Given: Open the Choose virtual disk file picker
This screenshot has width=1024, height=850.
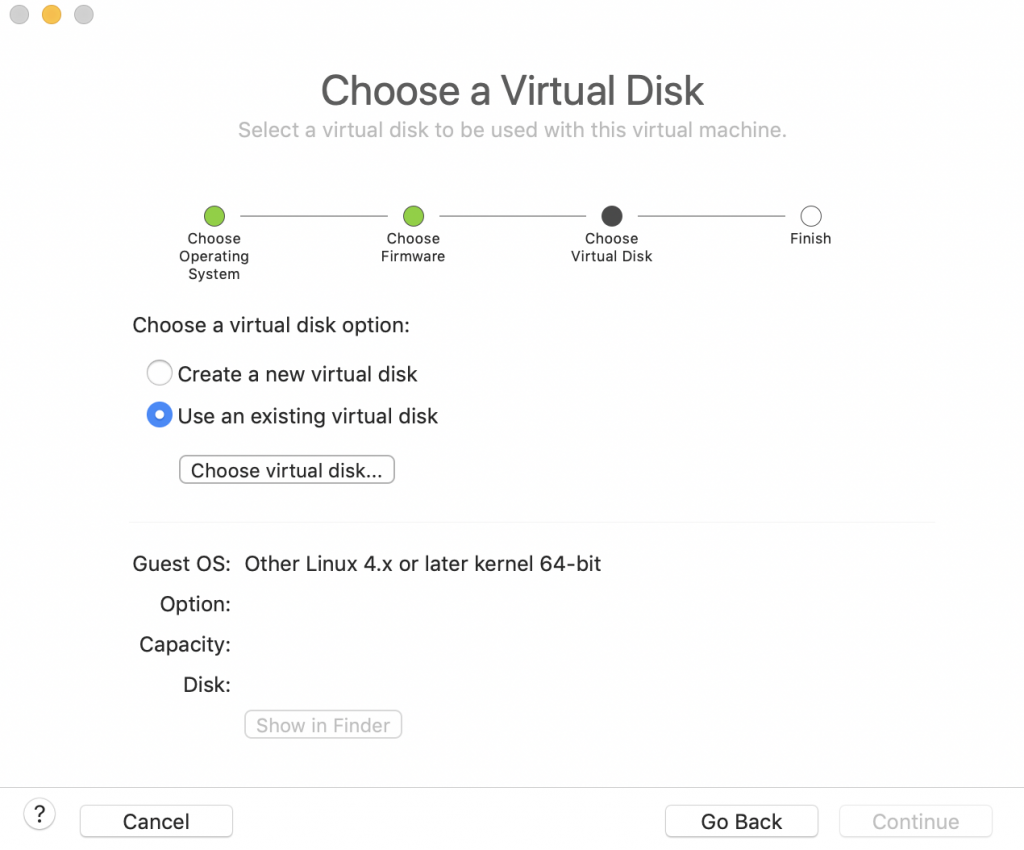Looking at the screenshot, I should coord(287,470).
